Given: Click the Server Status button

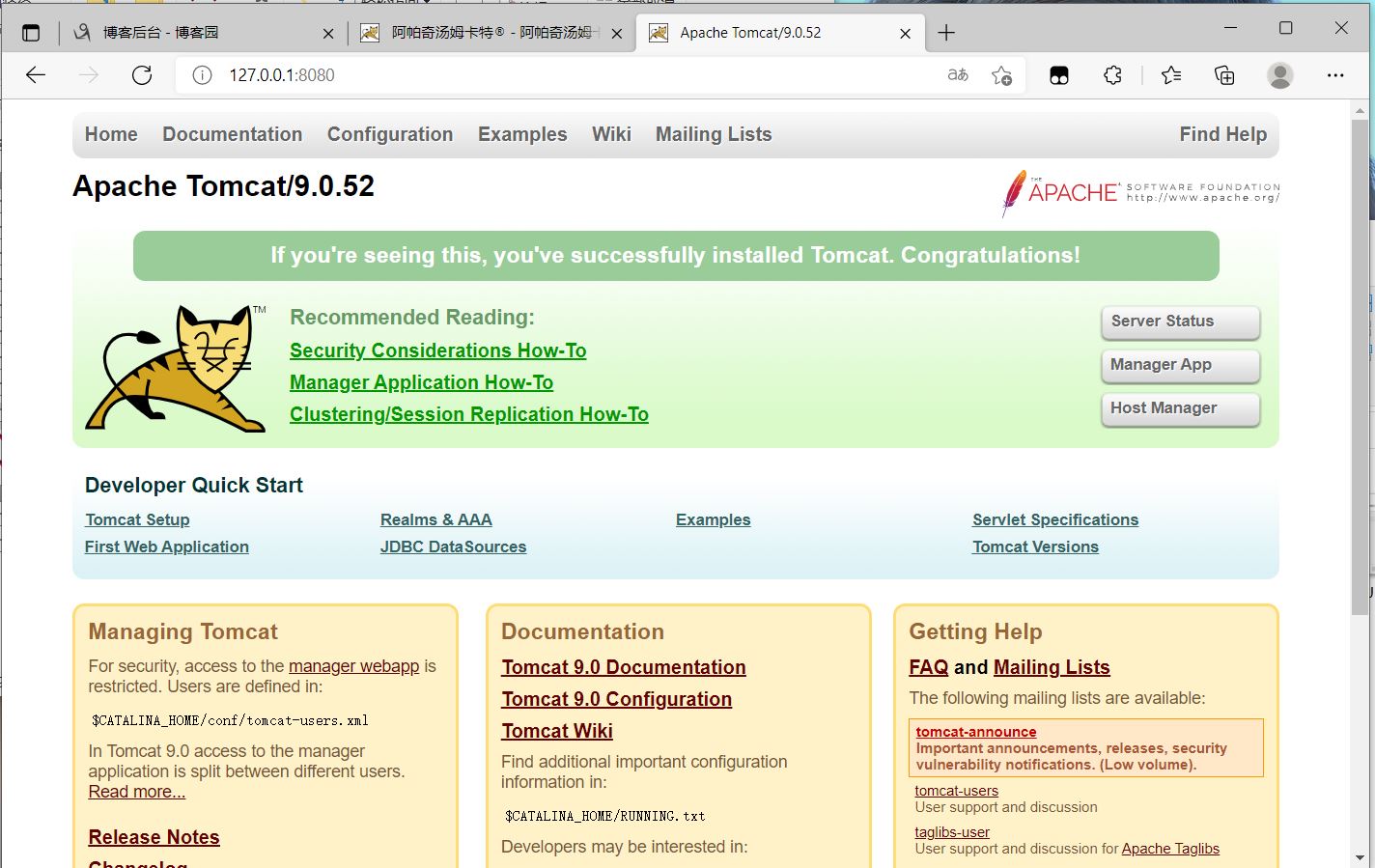Looking at the screenshot, I should tap(1180, 322).
